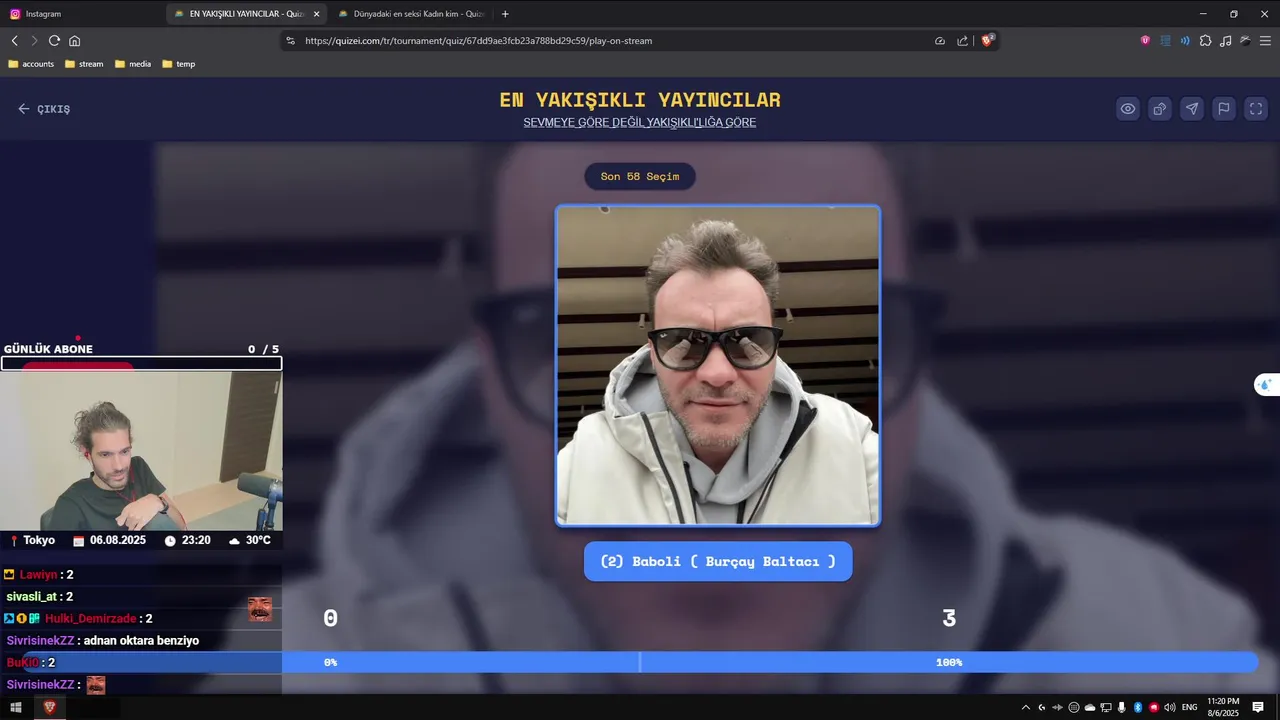
Task: Click the streamer webcam overlay
Action: 141,451
